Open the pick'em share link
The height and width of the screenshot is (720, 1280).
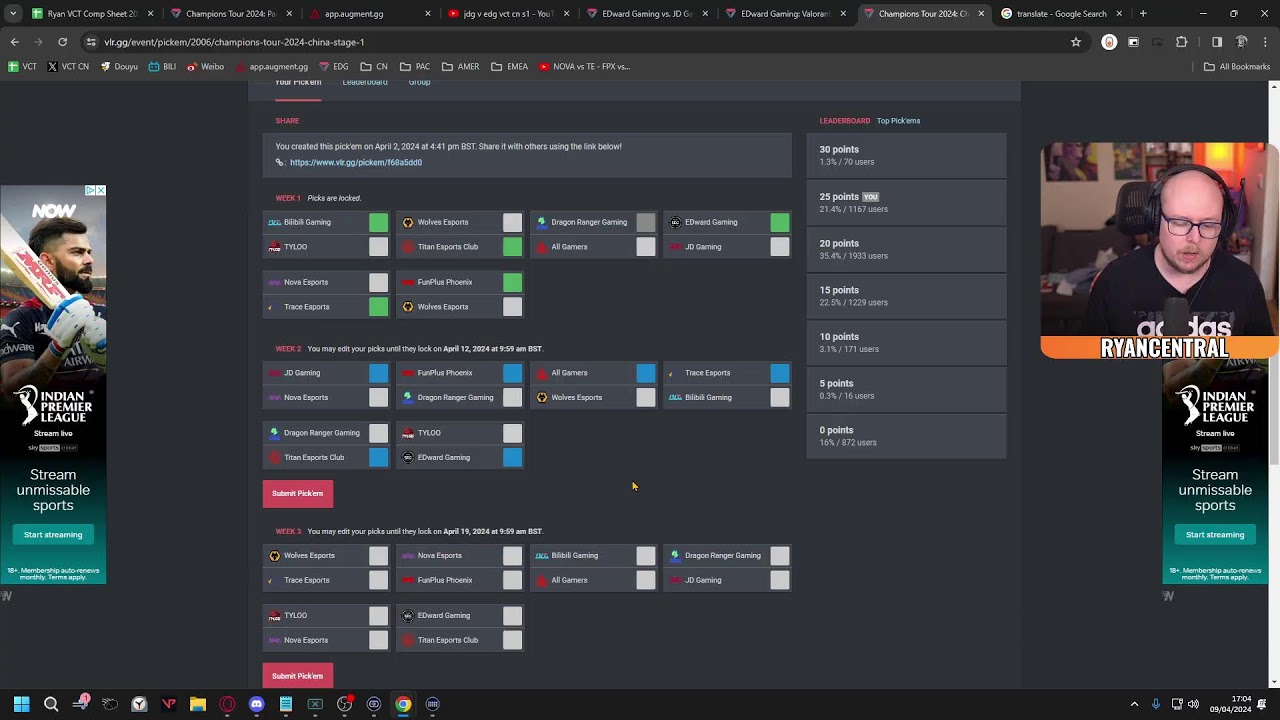click(x=356, y=162)
